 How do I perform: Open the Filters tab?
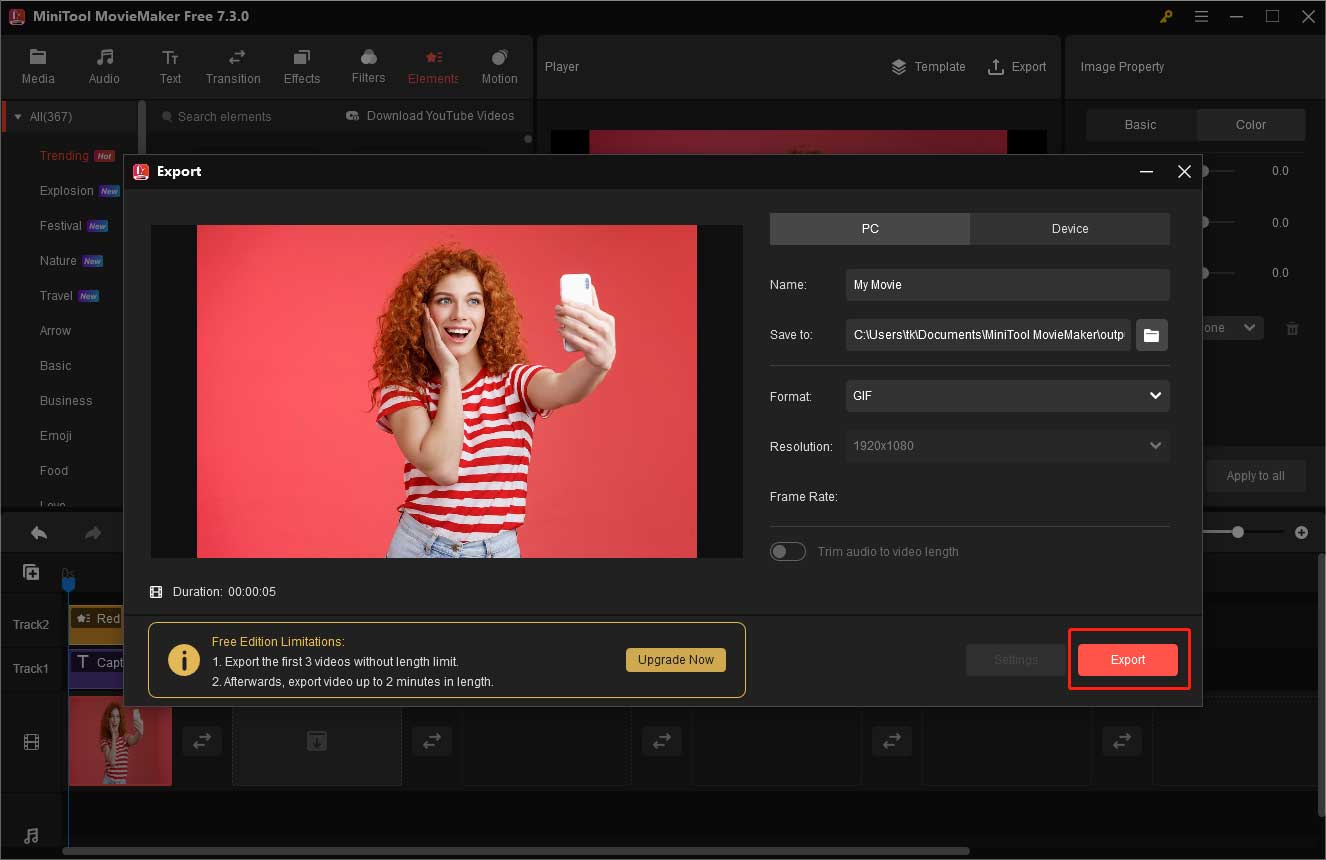click(368, 66)
